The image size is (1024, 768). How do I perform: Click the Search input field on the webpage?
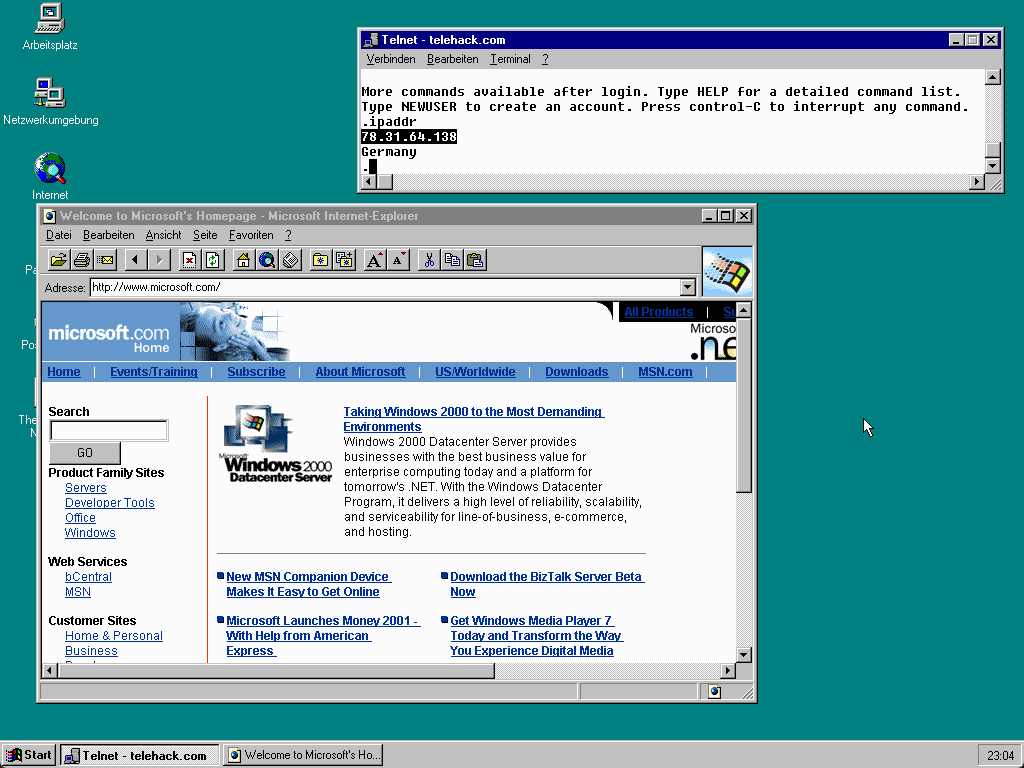[x=108, y=430]
